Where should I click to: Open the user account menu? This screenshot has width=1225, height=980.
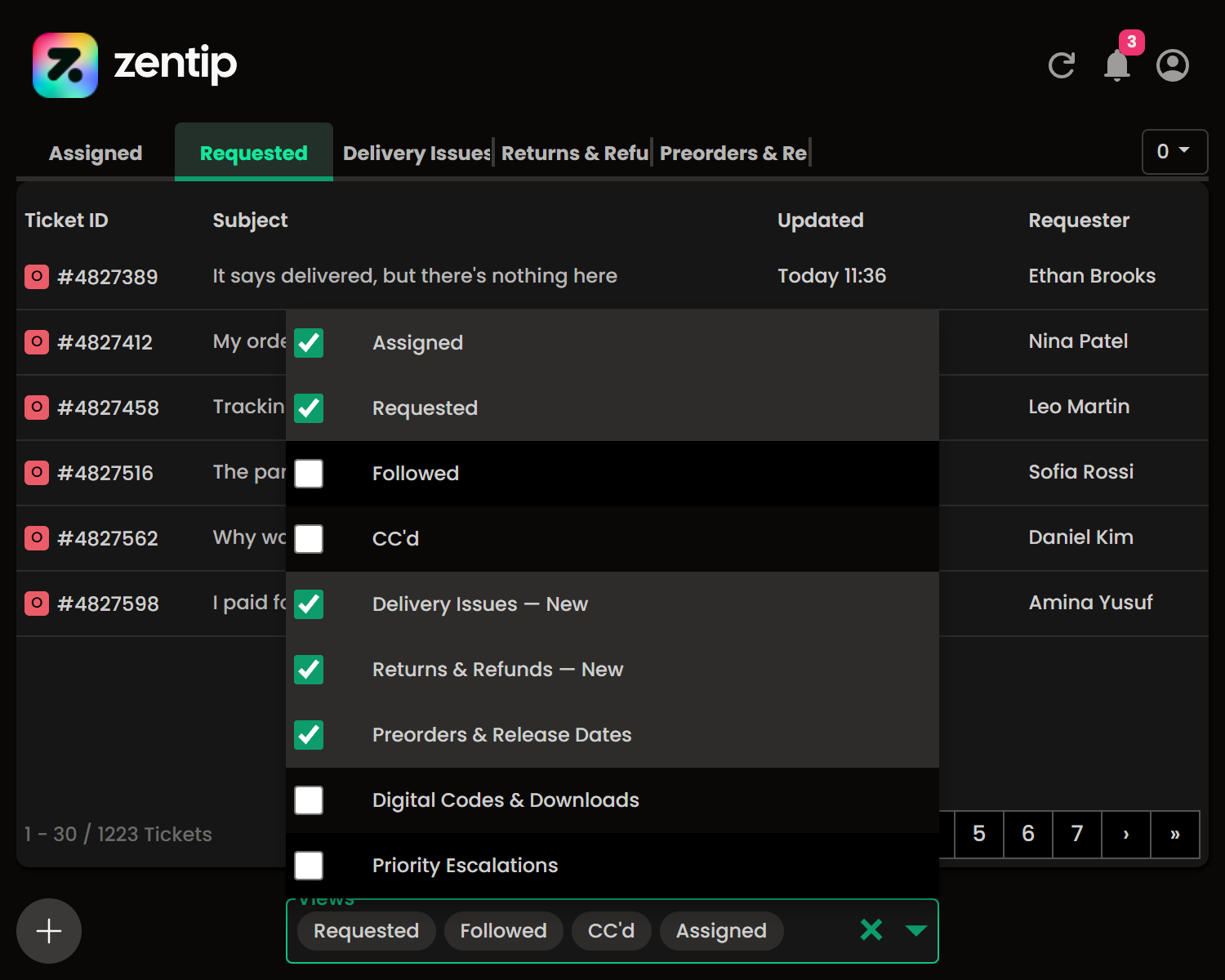pos(1173,65)
